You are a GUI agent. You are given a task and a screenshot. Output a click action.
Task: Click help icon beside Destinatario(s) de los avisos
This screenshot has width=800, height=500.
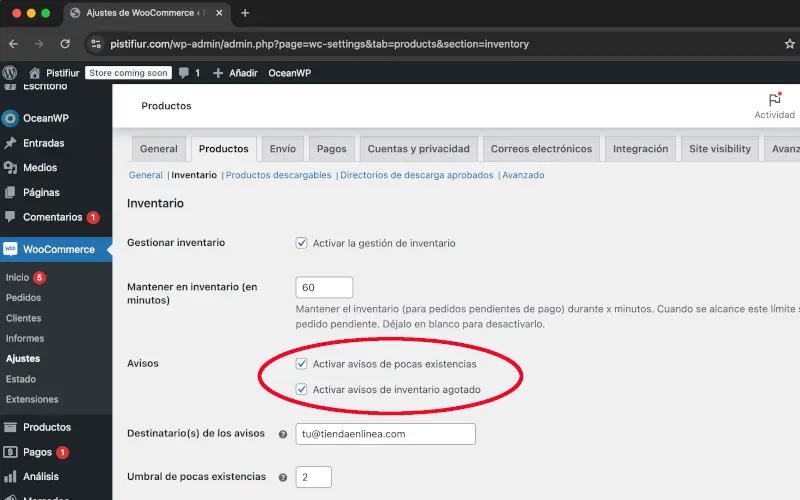(283, 434)
